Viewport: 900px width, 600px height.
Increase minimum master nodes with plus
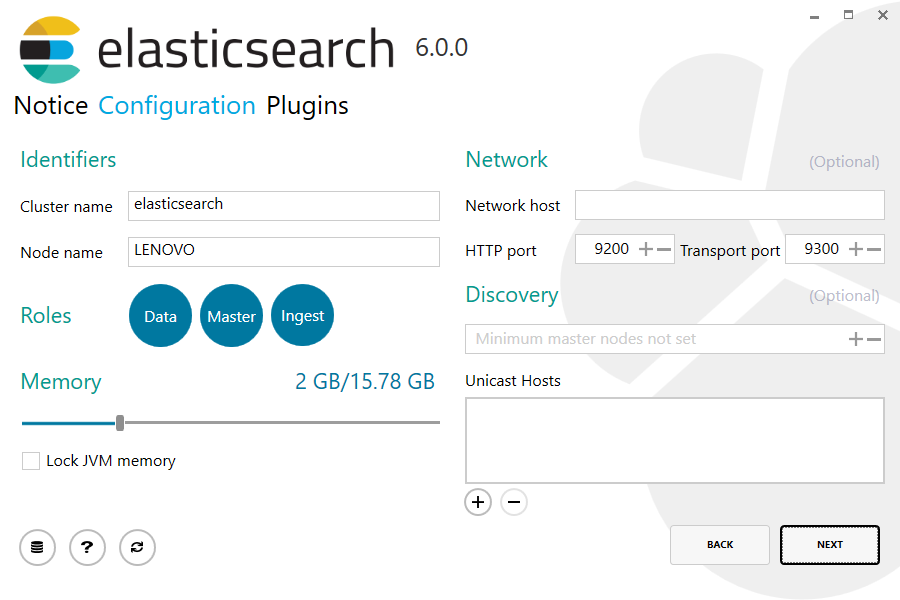tap(856, 339)
